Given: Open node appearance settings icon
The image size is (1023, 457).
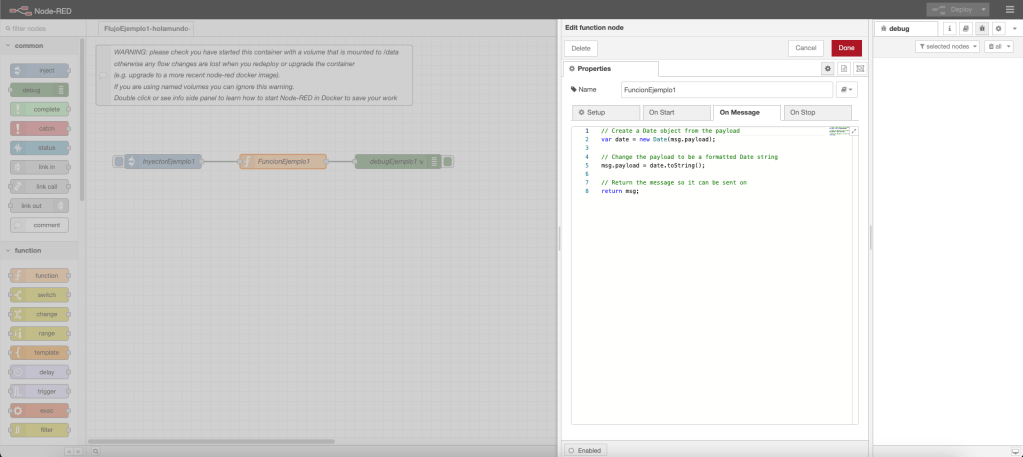Looking at the screenshot, I should pos(860,68).
